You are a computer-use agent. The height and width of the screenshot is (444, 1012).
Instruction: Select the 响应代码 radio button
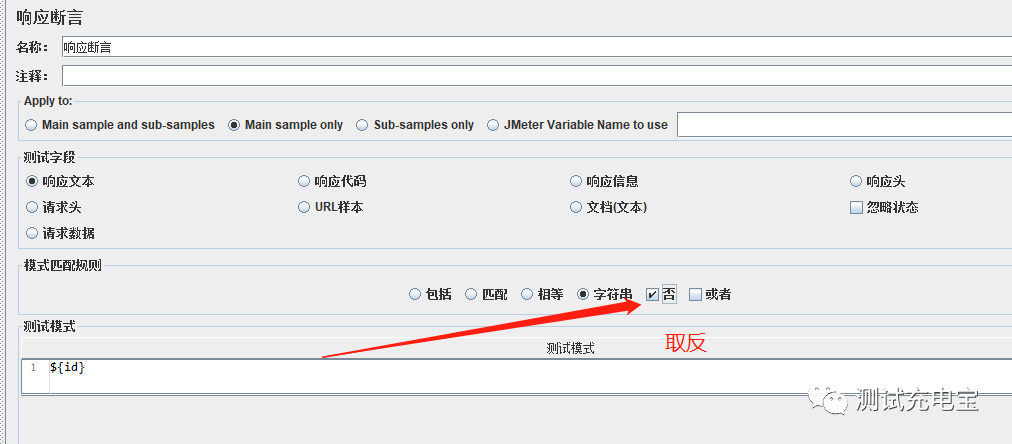pyautogui.click(x=304, y=181)
